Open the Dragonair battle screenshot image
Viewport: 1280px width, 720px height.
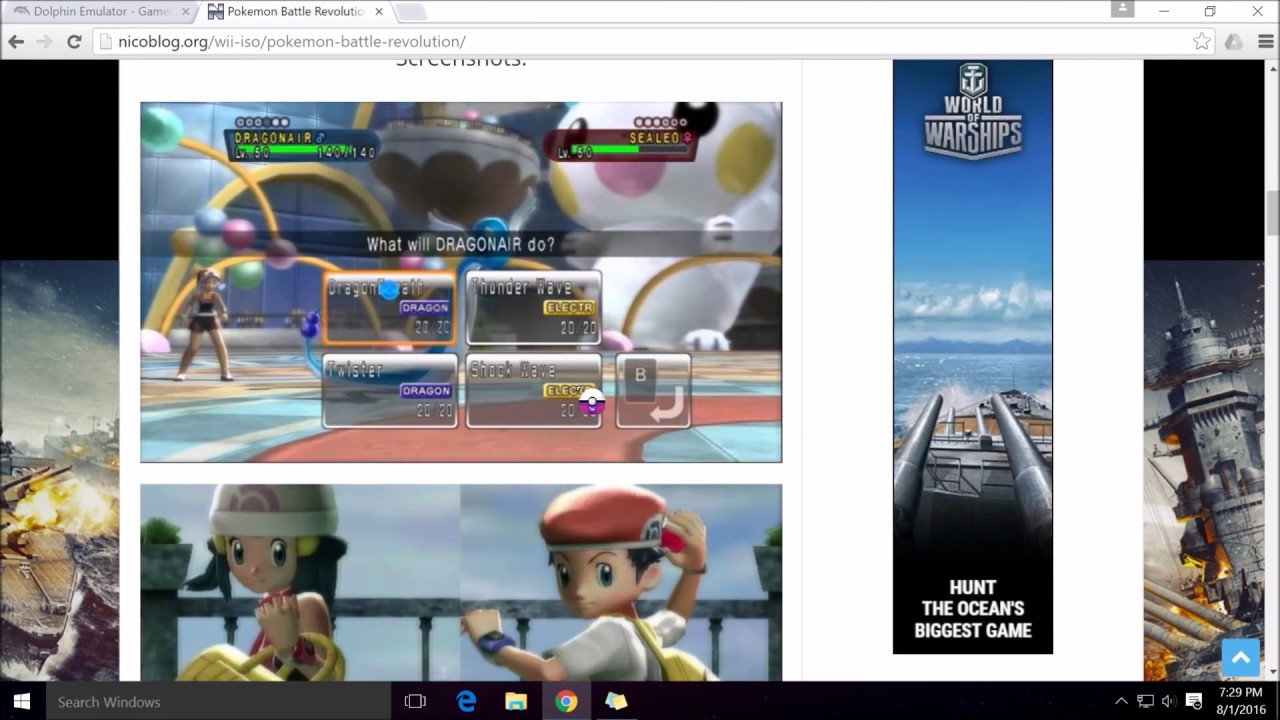[x=461, y=282]
